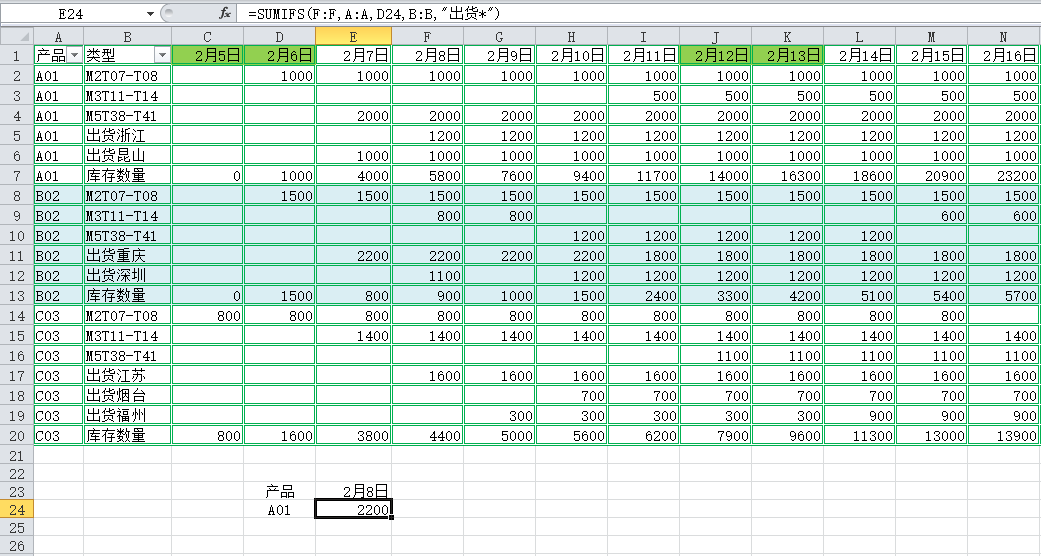The width and height of the screenshot is (1041, 556).
Task: Click value 23200 in row 7
Action: pyautogui.click(x=1004, y=175)
